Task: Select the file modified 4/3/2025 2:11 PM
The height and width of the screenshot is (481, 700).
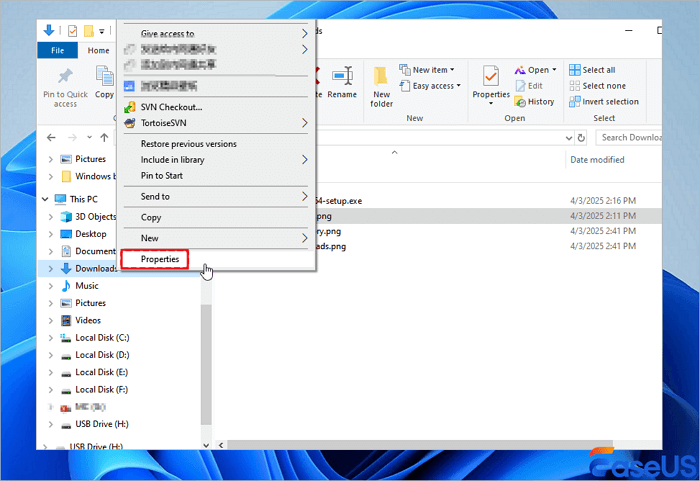Action: click(488, 216)
